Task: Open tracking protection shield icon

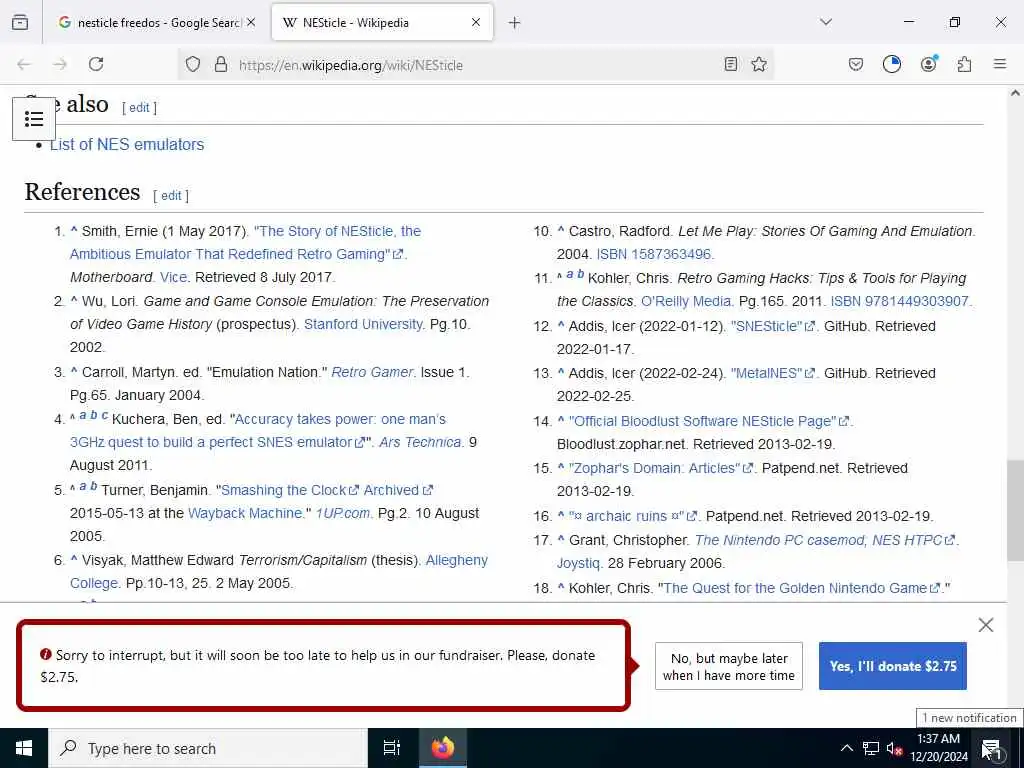Action: click(193, 64)
